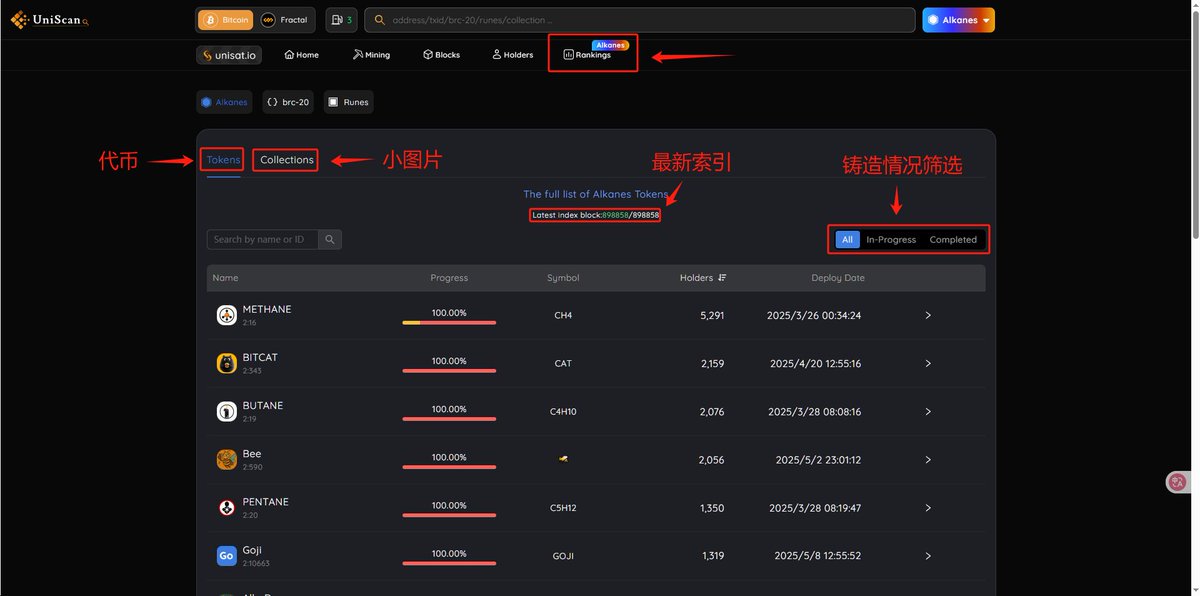Open the gas fee indicator
Screen dimensions: 1200x596
click(x=341, y=20)
